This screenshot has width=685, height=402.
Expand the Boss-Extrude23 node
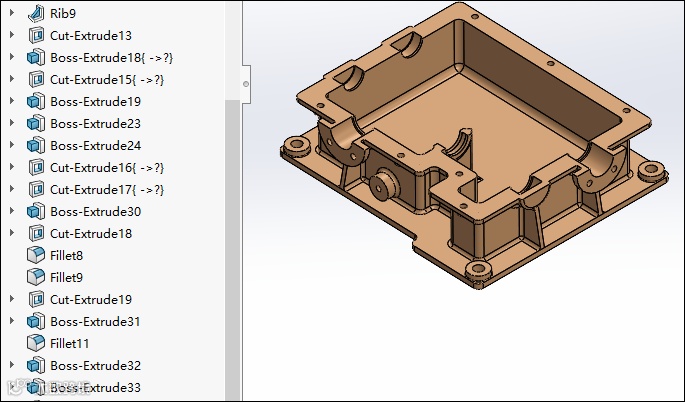pos(12,122)
